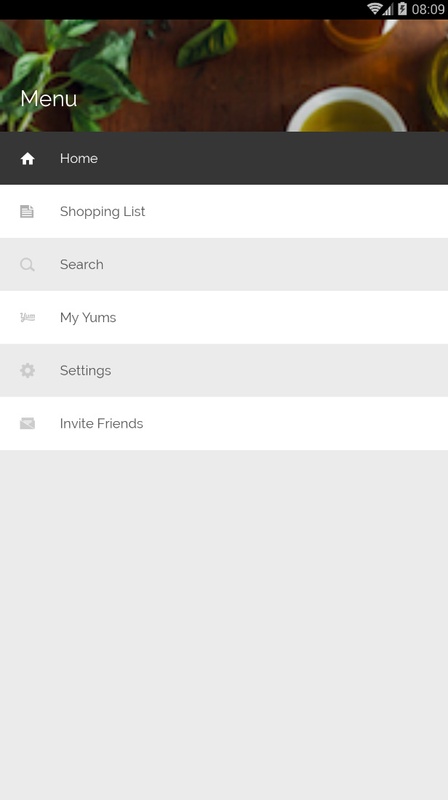Image resolution: width=448 pixels, height=800 pixels.
Task: Tap the Search magnifier icon
Action: click(27, 264)
